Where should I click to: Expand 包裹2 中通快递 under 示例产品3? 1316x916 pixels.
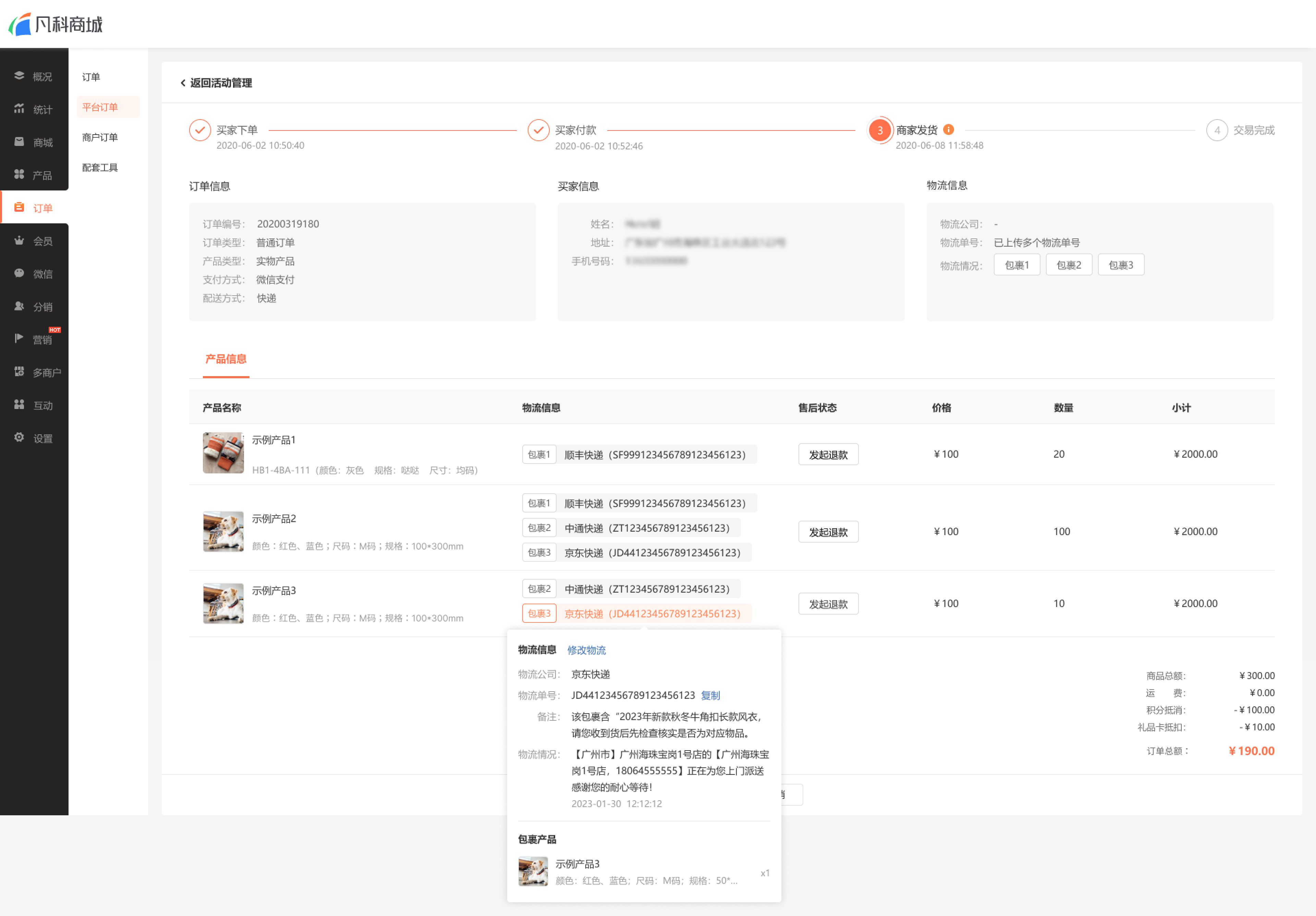pyautogui.click(x=631, y=589)
